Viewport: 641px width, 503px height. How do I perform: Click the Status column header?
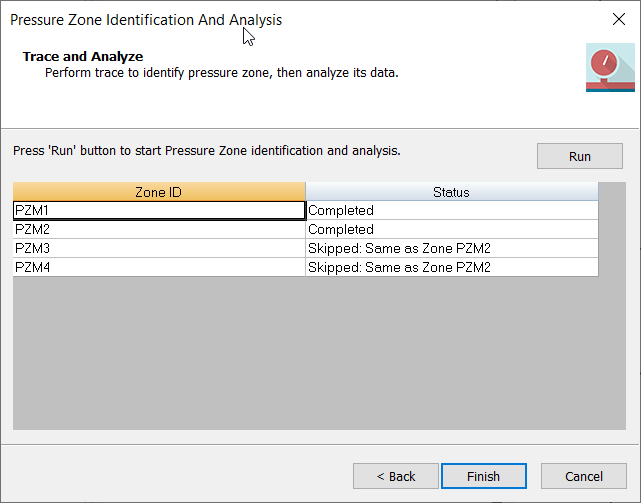coord(451,192)
